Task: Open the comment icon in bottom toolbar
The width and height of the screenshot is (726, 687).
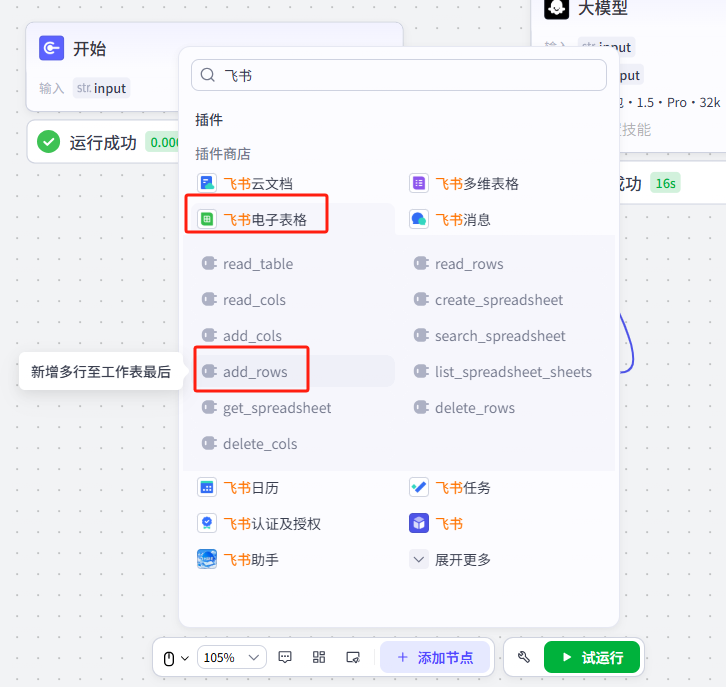Action: (285, 657)
